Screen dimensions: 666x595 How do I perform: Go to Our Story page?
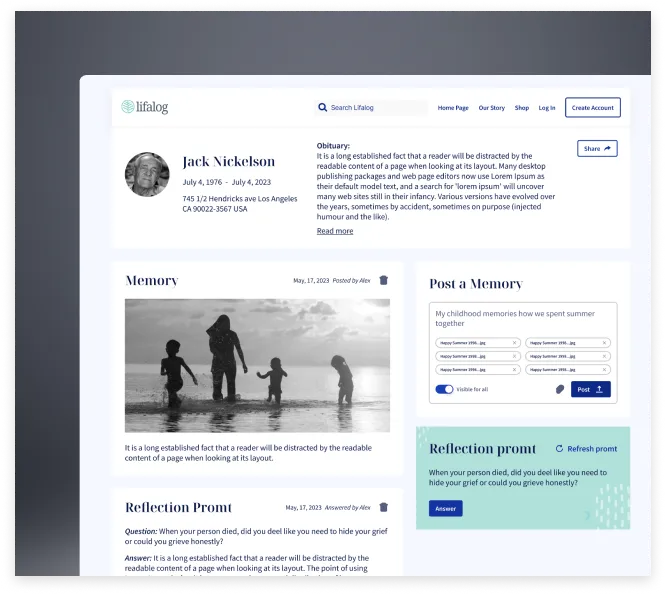click(x=491, y=108)
